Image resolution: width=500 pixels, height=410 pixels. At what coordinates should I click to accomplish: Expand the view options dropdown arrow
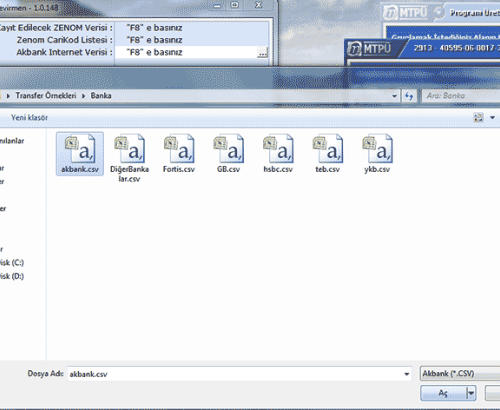(x=492, y=118)
